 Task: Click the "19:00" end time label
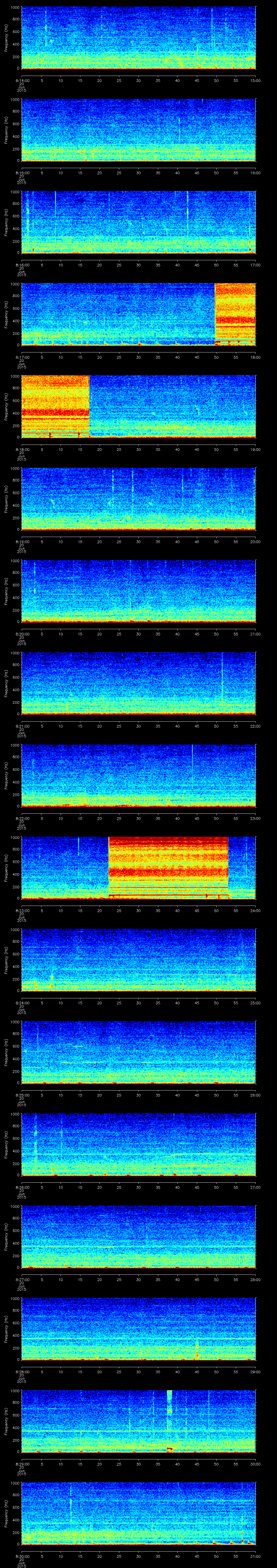point(255,449)
